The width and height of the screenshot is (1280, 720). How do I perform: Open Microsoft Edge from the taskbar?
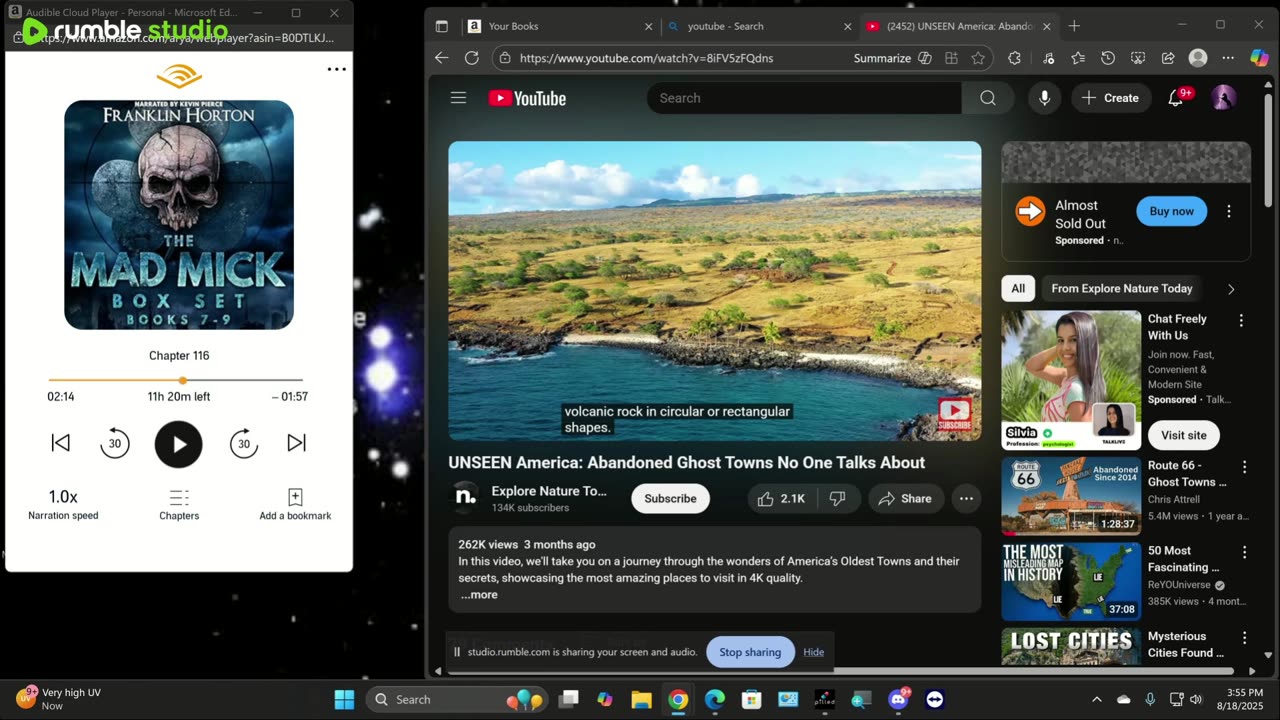715,699
